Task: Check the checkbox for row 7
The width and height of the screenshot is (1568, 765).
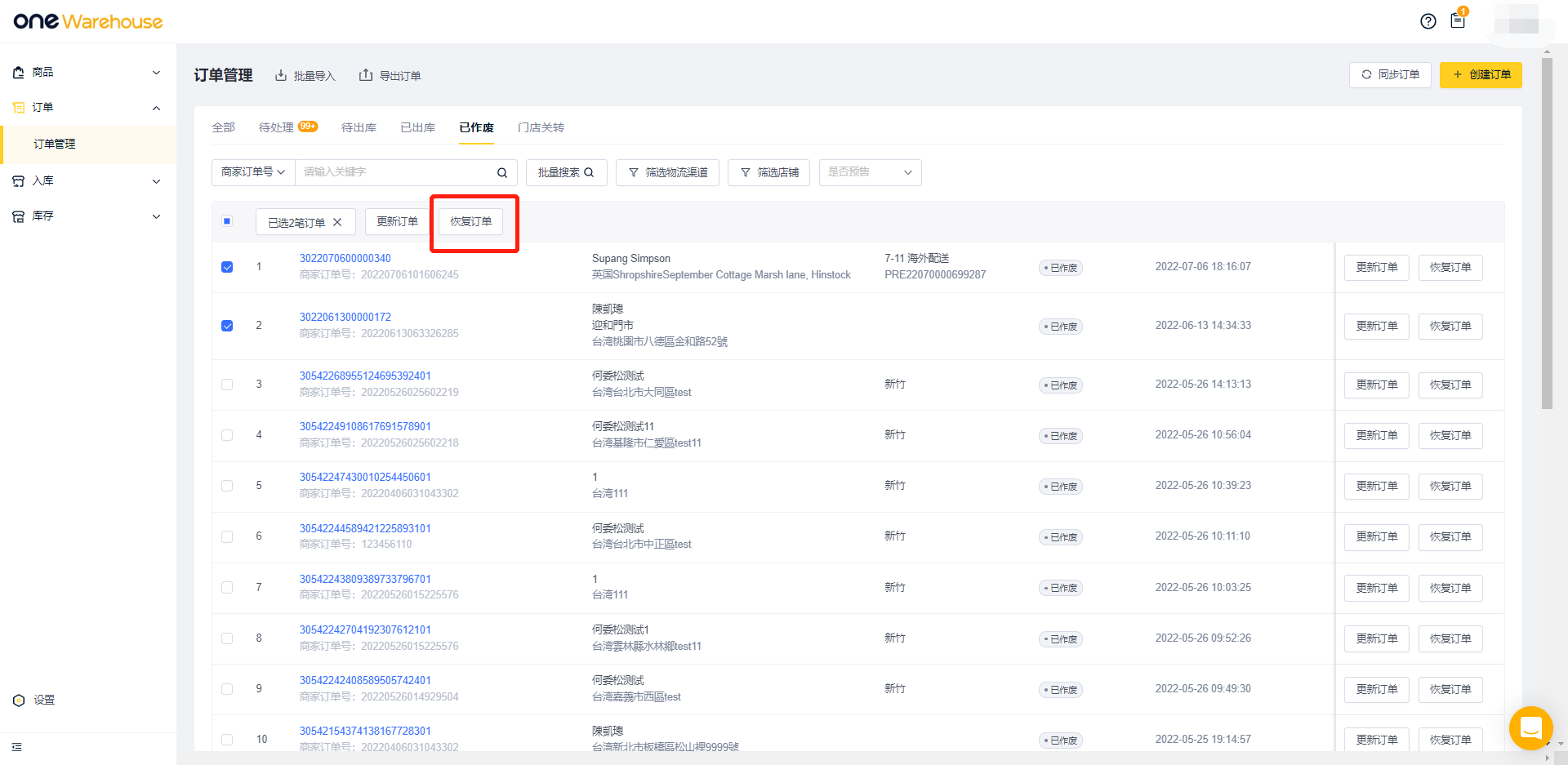Action: click(x=227, y=588)
